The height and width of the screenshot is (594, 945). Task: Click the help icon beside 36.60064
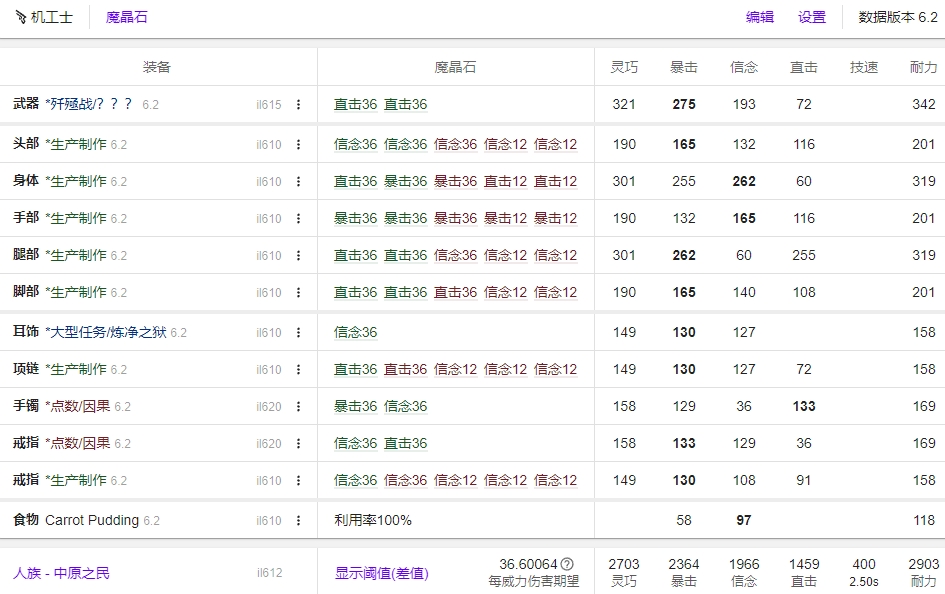tap(567, 564)
